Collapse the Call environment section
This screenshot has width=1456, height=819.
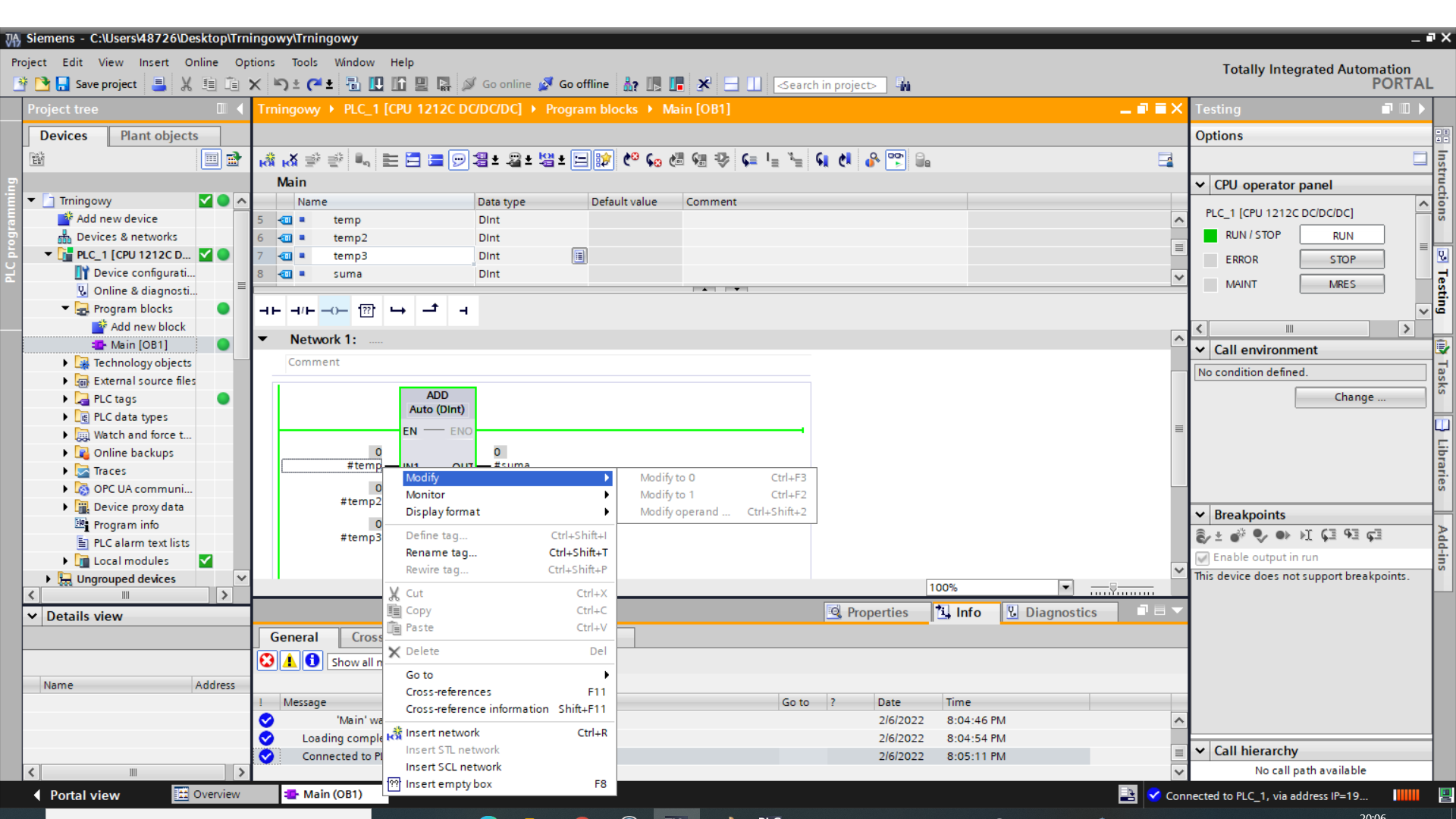[1200, 350]
